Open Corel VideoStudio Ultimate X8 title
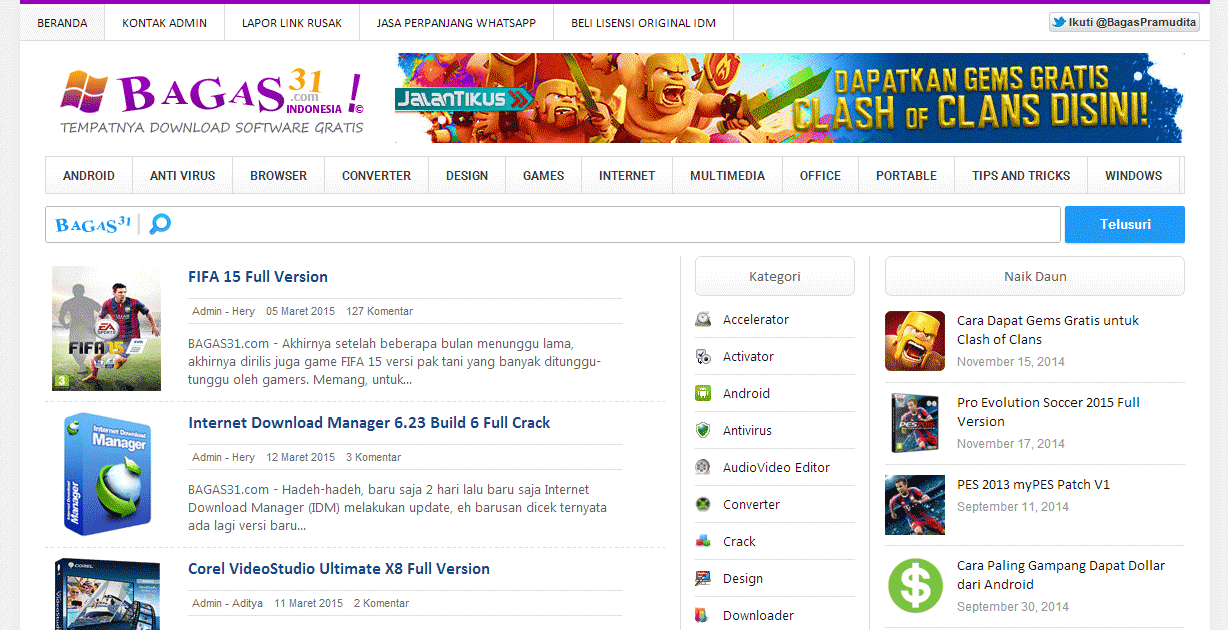Viewport: 1228px width, 630px height. click(x=339, y=569)
